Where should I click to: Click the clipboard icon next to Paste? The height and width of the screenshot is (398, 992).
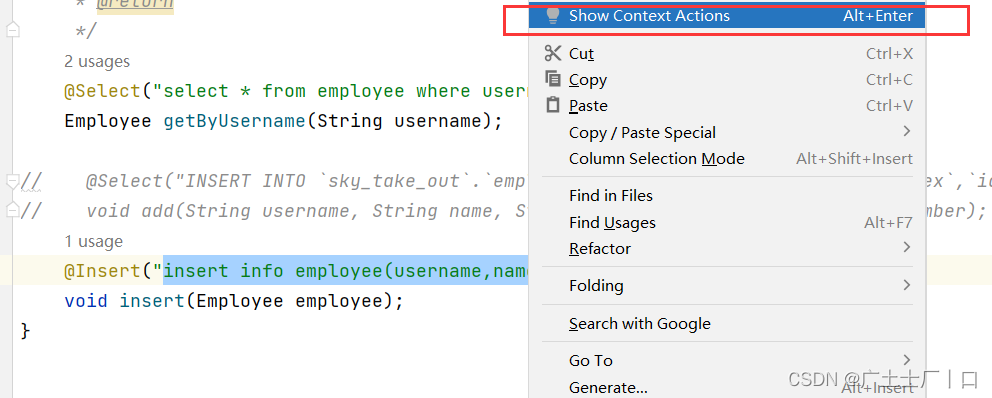point(553,105)
